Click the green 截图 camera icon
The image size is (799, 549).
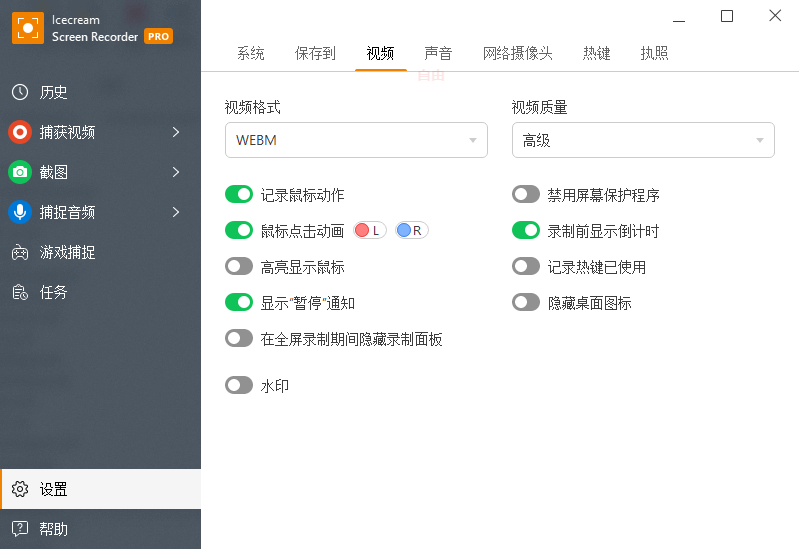[20, 172]
